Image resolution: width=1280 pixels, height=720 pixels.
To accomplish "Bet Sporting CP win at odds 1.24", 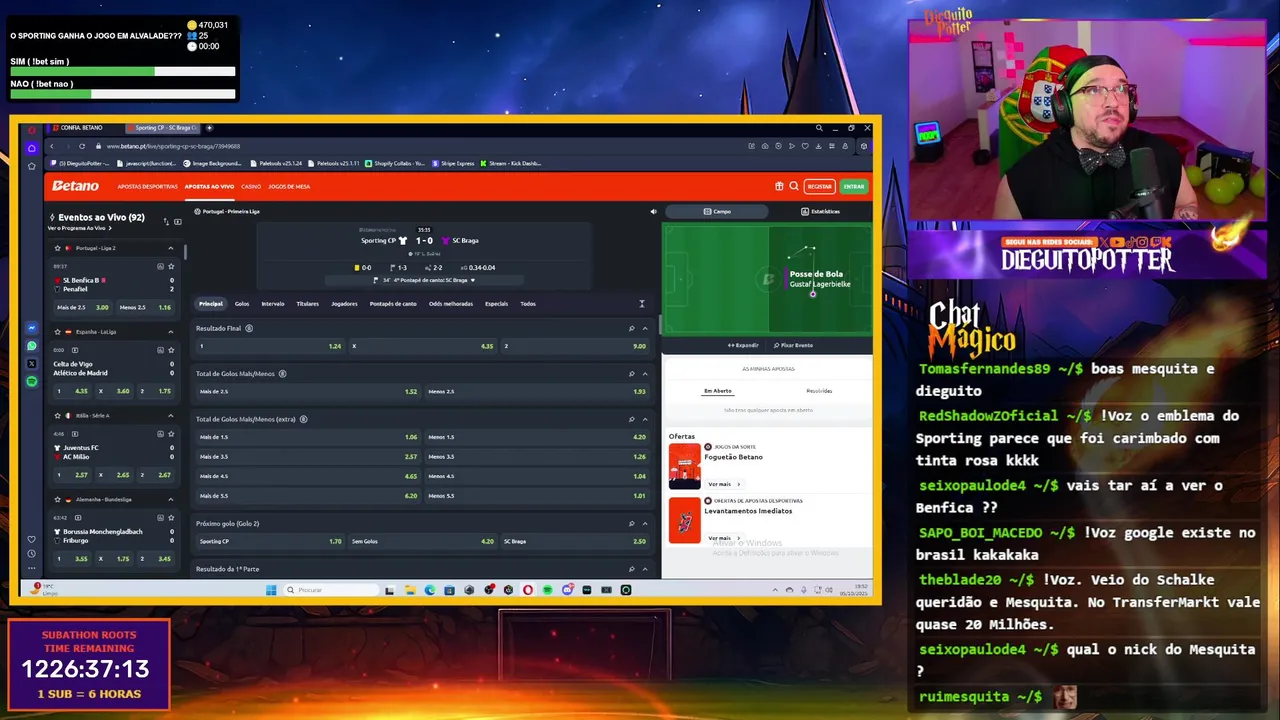I will pos(271,346).
